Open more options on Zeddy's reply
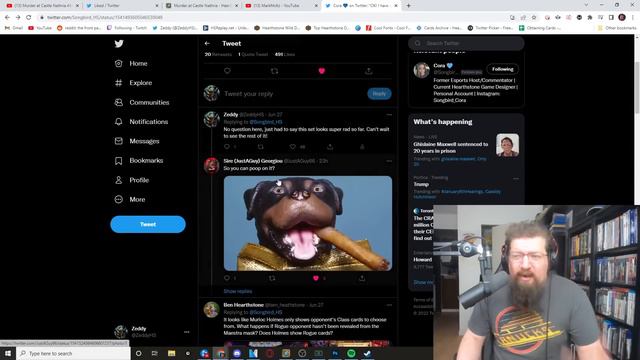The image size is (640, 360). point(389,115)
